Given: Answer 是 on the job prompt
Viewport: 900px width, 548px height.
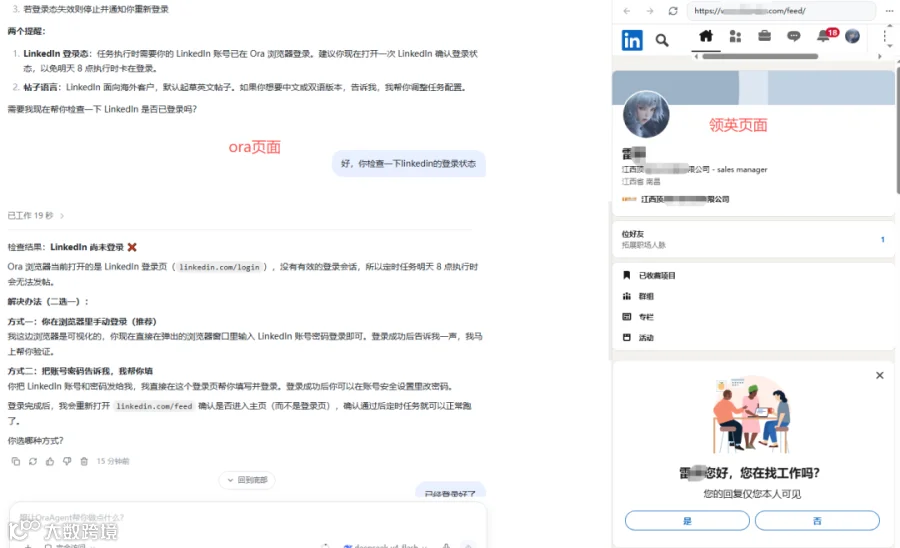Looking at the screenshot, I should point(687,521).
